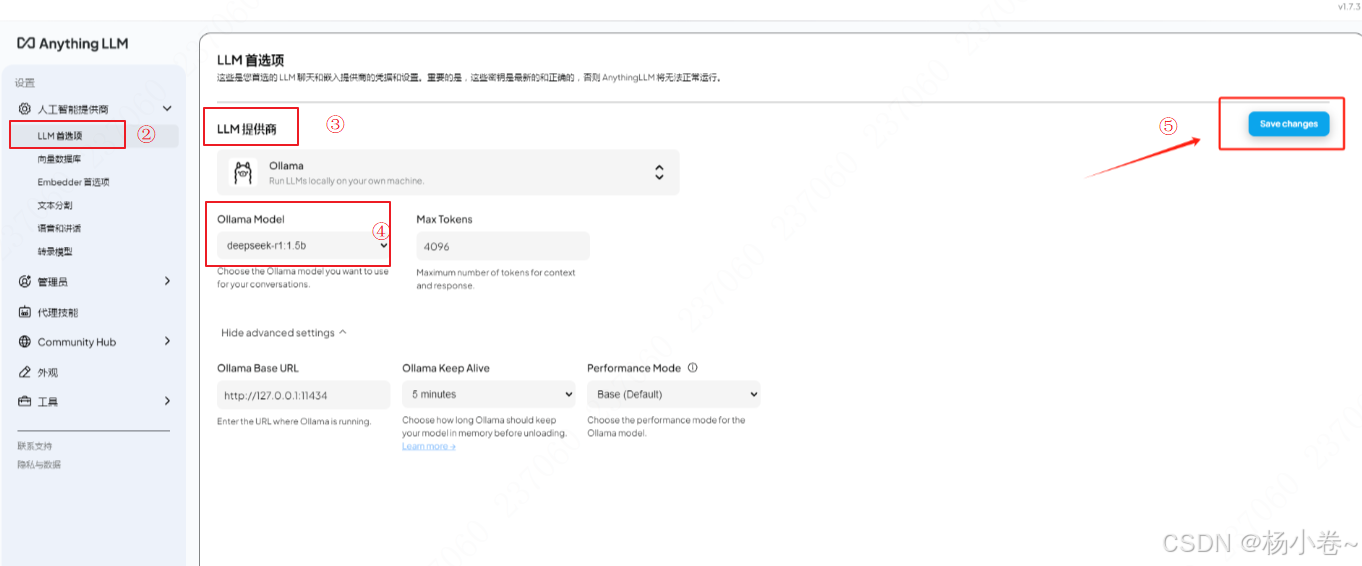The height and width of the screenshot is (566, 1362).
Task: Click the LLM 提供商 heading
Action: coord(246,129)
